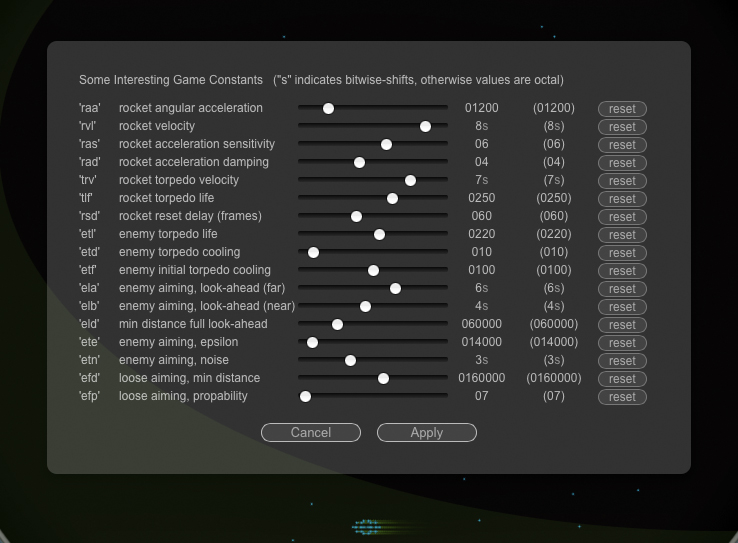The height and width of the screenshot is (543, 738).
Task: Reset loose aiming probability 'efp'
Action: (x=622, y=397)
